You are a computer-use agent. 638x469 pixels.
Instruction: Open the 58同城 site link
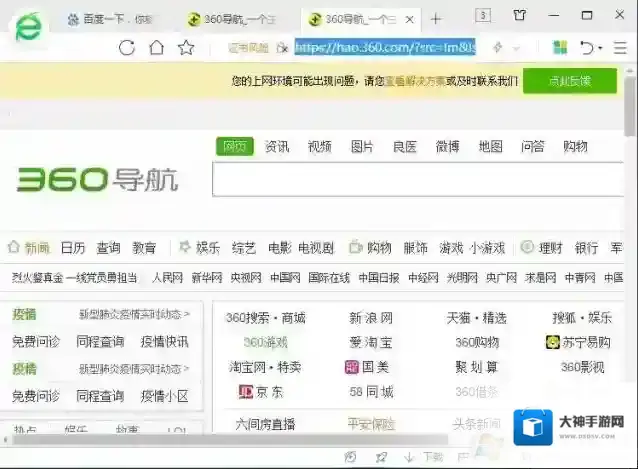point(371,392)
